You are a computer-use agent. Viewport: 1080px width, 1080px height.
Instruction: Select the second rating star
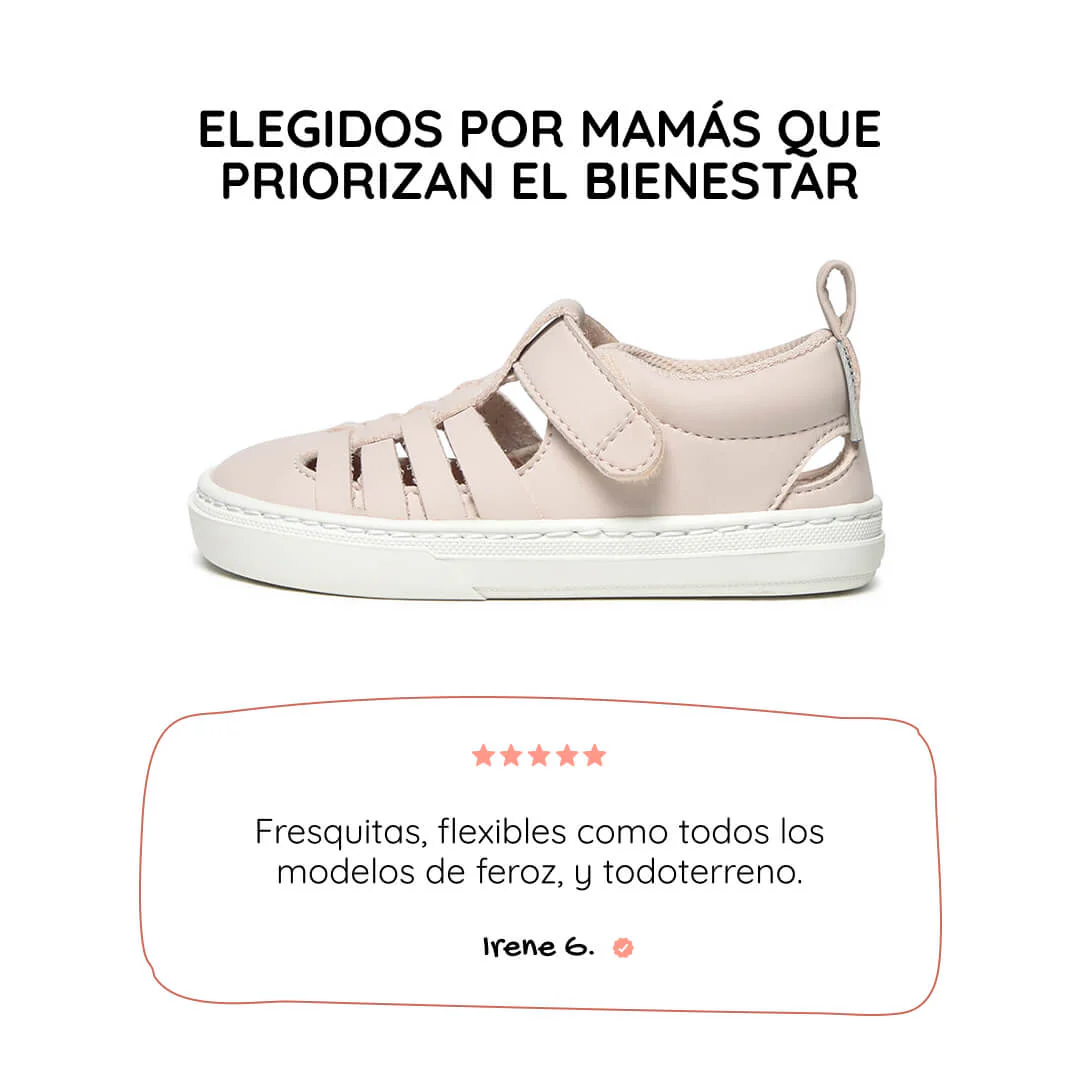[511, 755]
